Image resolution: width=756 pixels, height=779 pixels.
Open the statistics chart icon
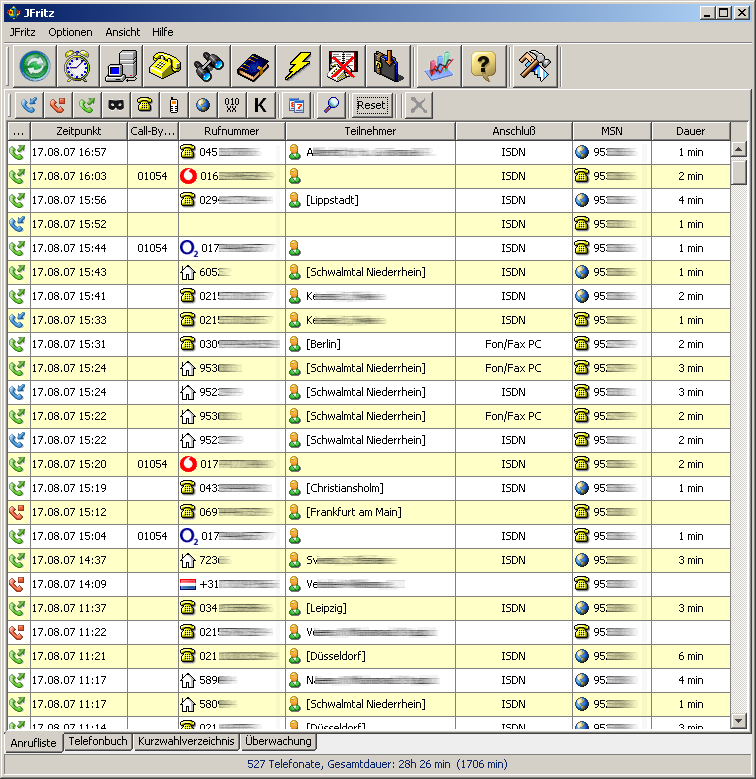pyautogui.click(x=439, y=66)
